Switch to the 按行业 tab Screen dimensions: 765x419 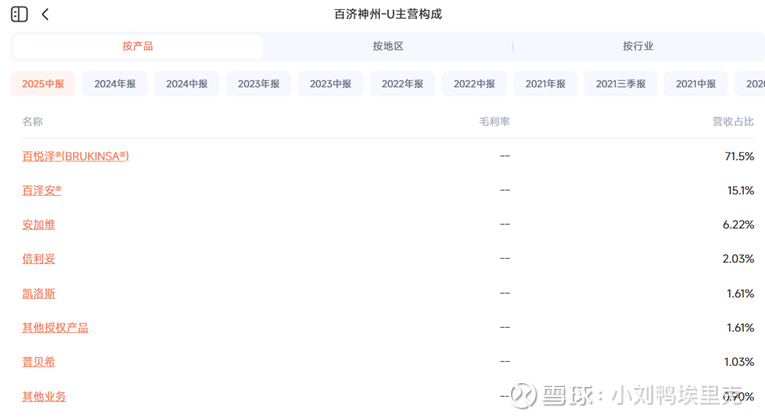638,46
